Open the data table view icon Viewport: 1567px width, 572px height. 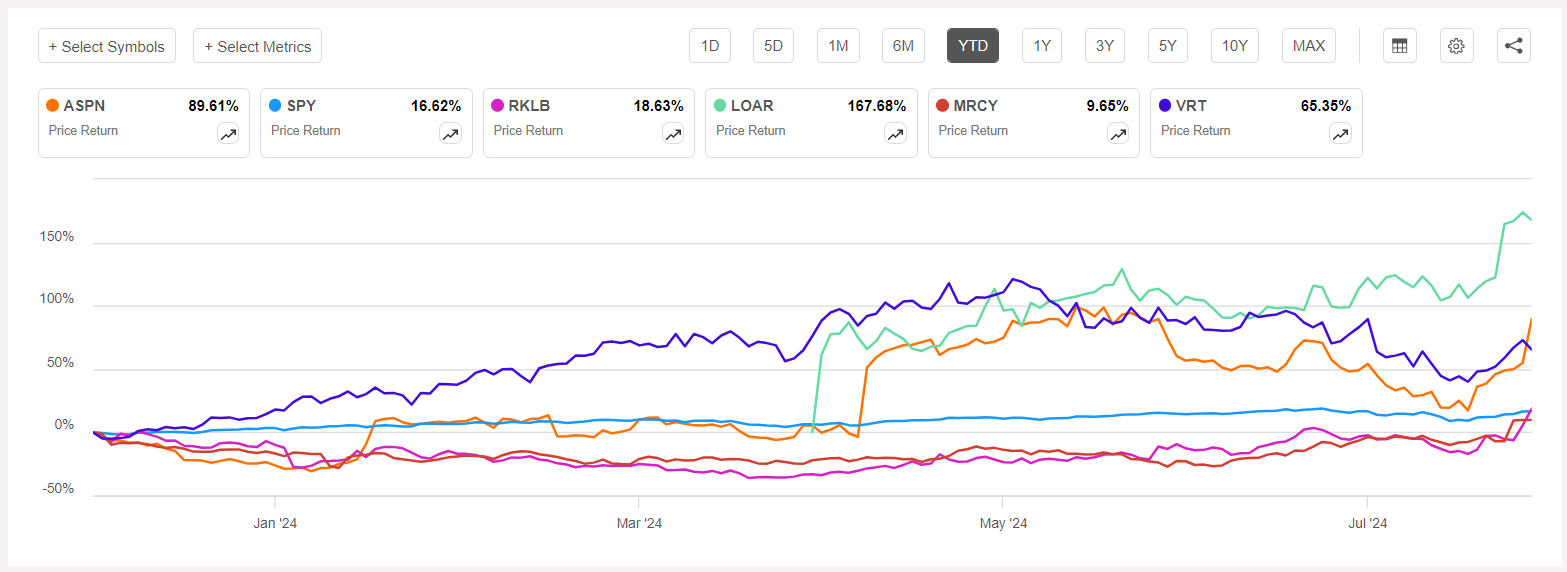point(1399,46)
